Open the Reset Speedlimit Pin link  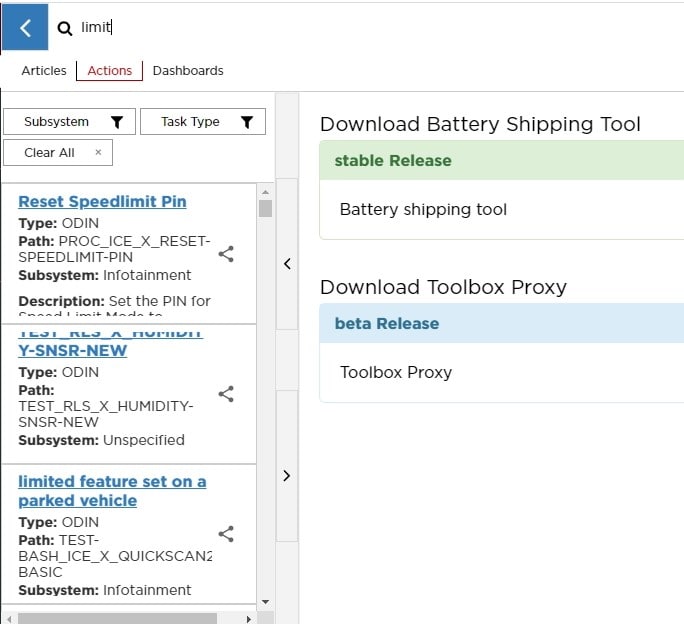coord(102,202)
